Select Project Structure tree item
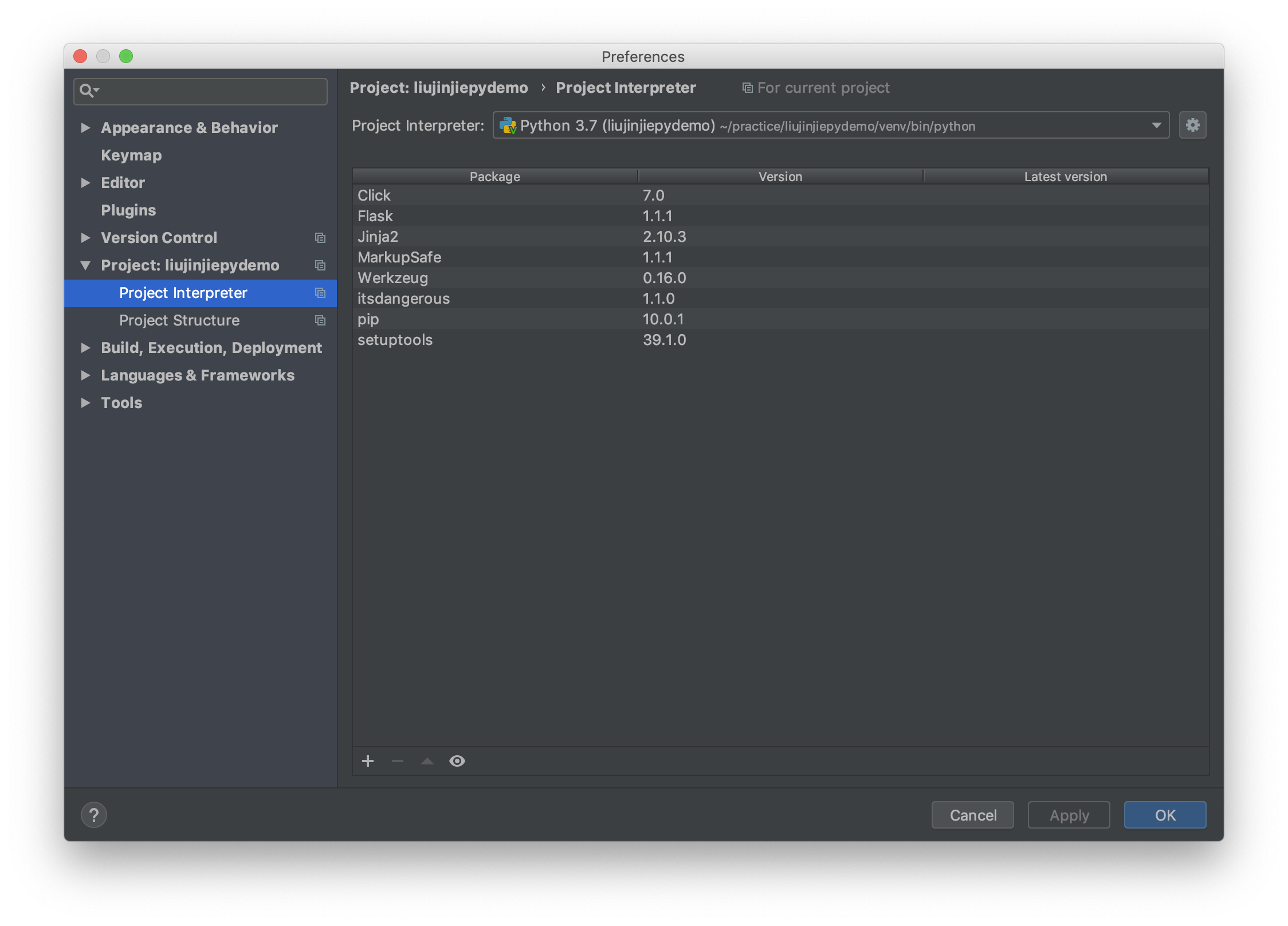Viewport: 1288px width, 926px height. coord(201,320)
